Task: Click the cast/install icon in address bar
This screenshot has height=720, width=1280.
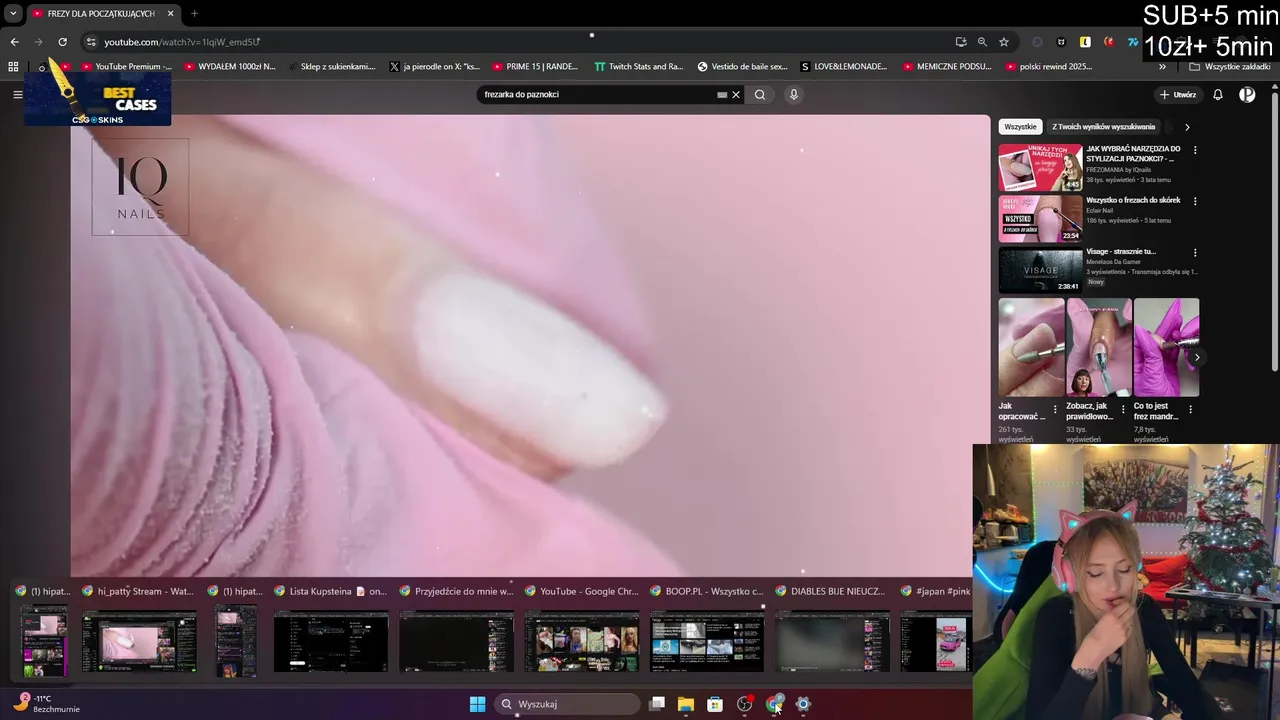Action: (x=960, y=42)
